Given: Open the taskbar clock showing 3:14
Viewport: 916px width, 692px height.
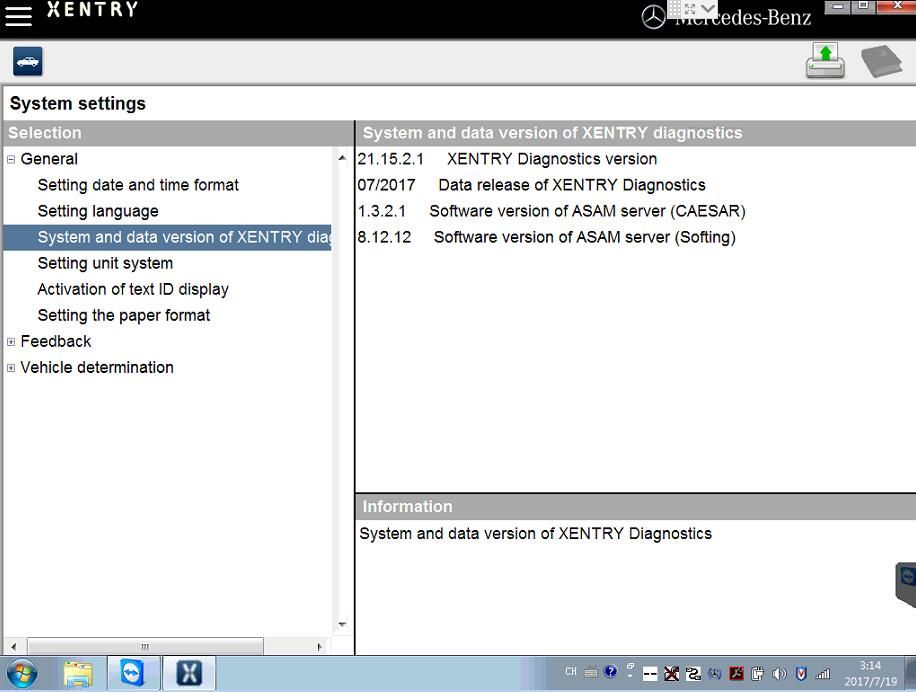Looking at the screenshot, I should pyautogui.click(x=870, y=673).
